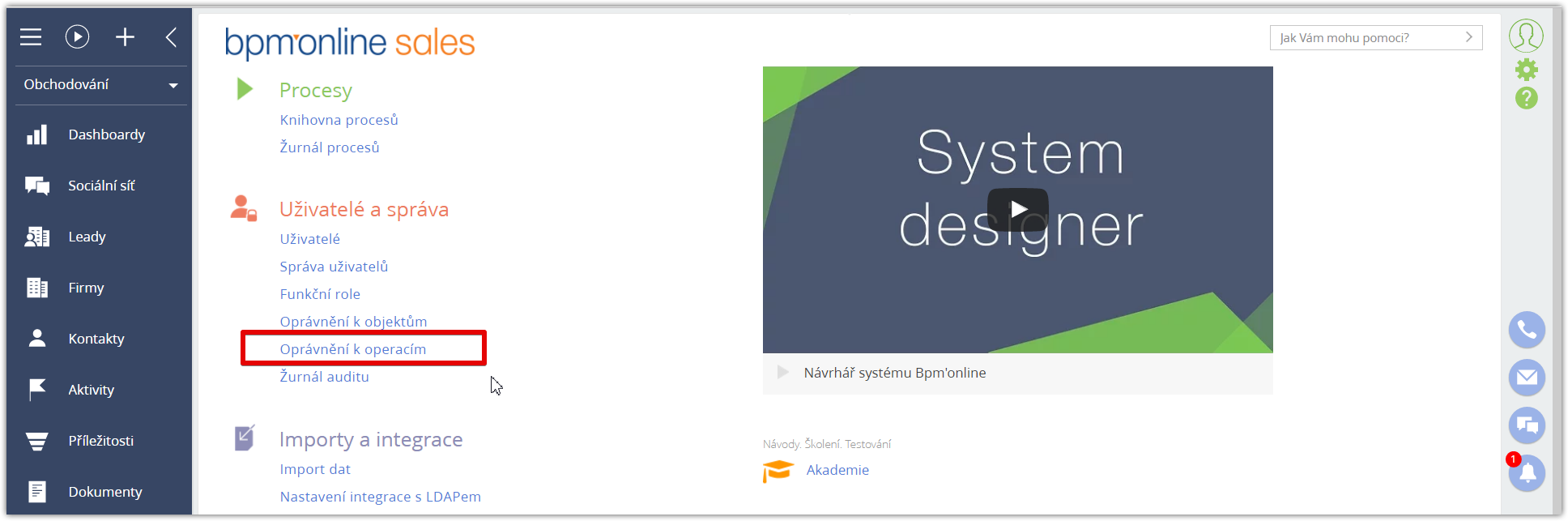The image size is (1568, 521).
Task: Play the System designer video
Action: pyautogui.click(x=1018, y=210)
